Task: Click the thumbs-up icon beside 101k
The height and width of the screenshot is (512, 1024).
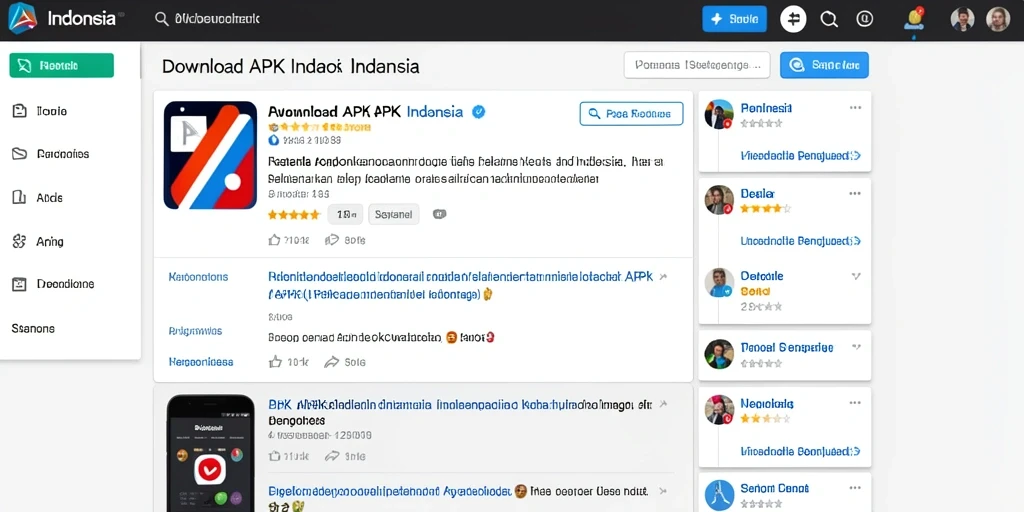Action: 275,361
